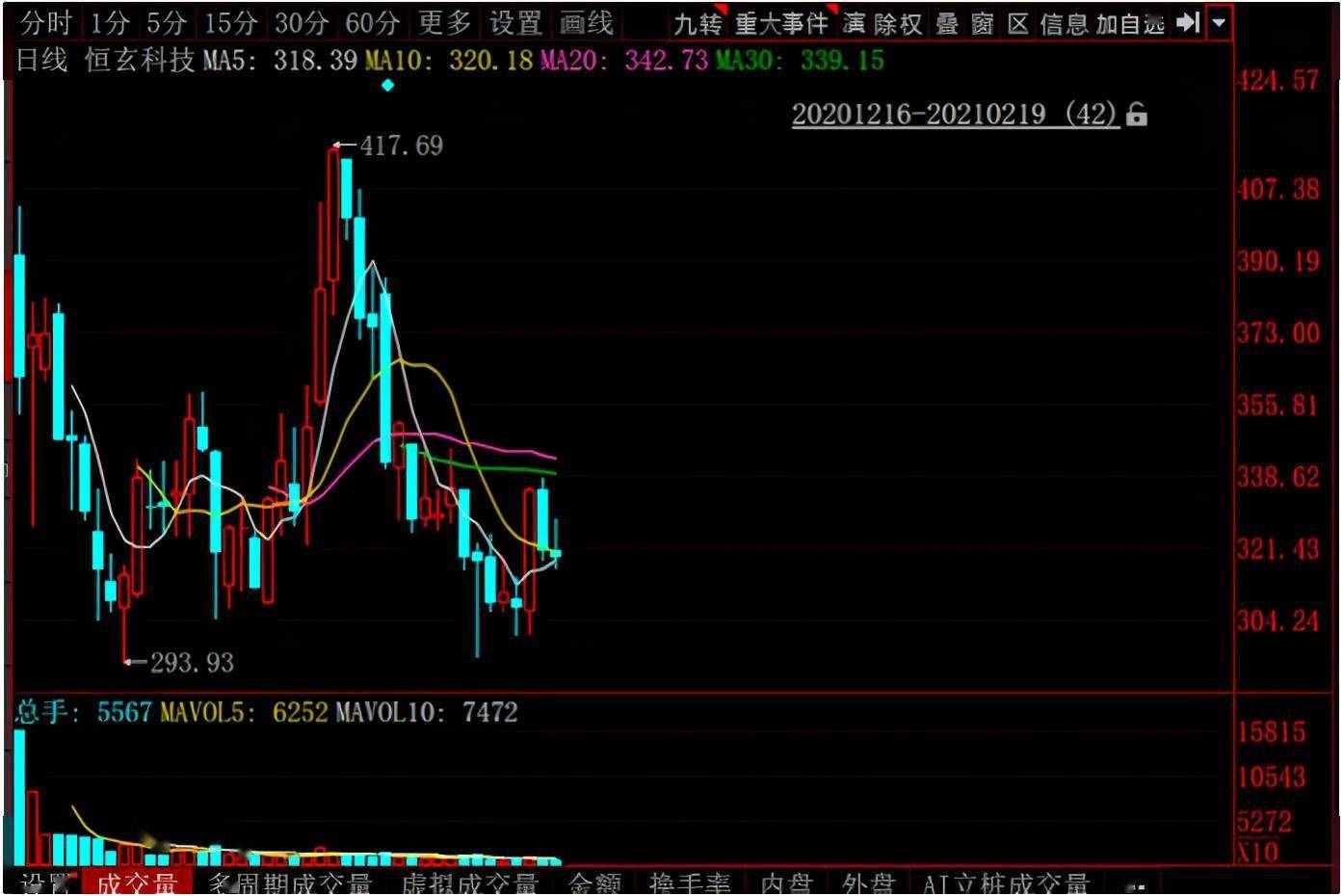Switch to AI立桩成交量 tab

(1006, 883)
